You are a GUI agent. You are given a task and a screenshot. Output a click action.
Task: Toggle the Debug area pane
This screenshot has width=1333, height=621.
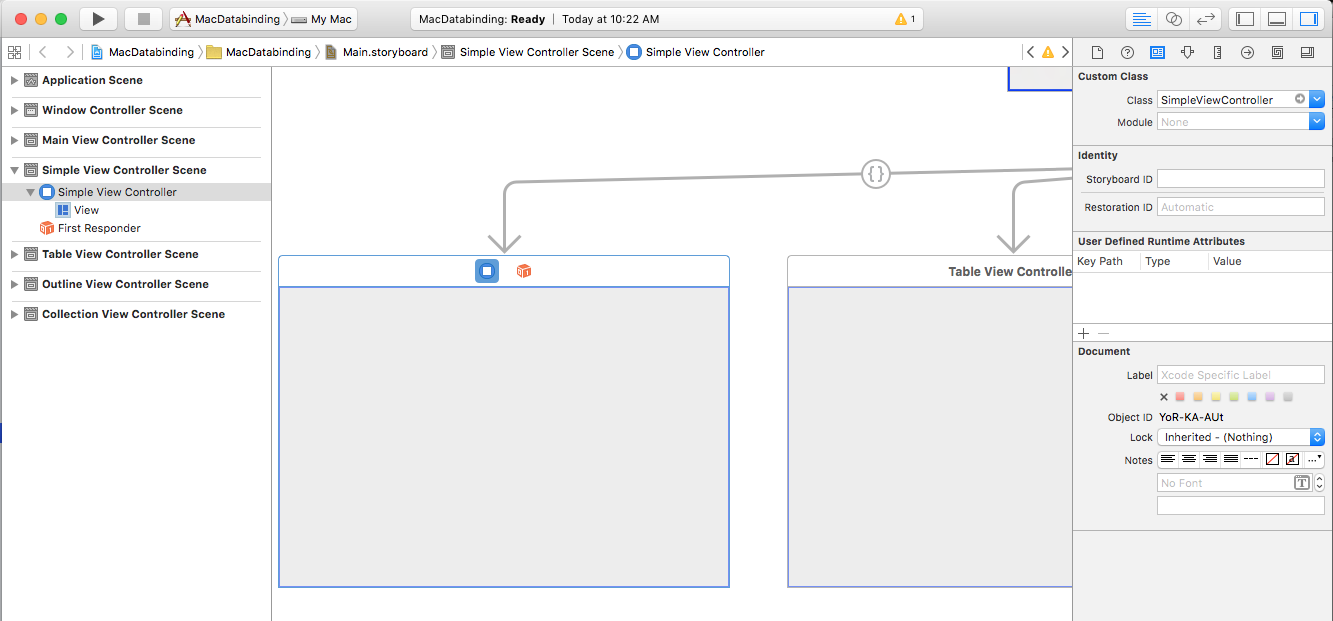point(1276,19)
